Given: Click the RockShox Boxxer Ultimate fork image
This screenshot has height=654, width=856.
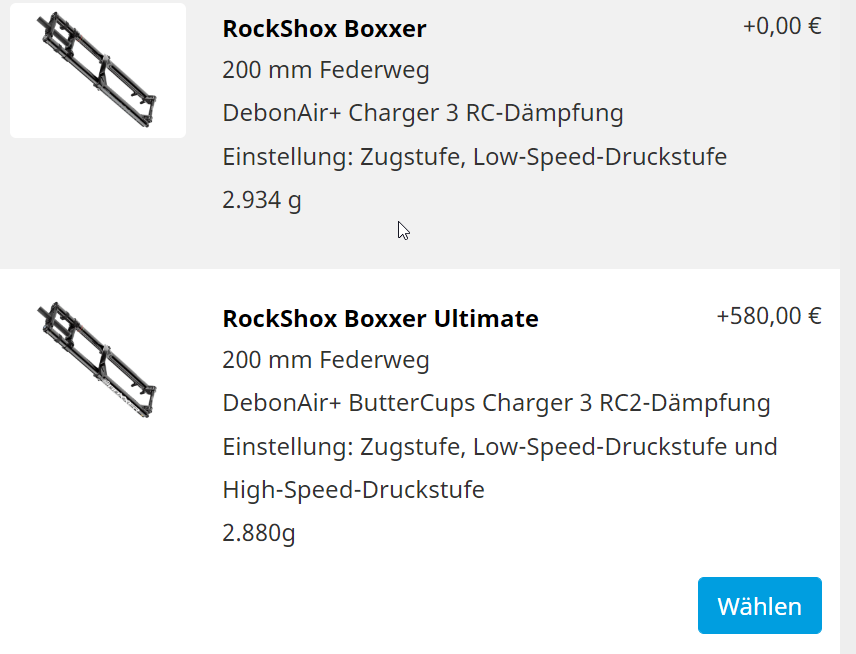Looking at the screenshot, I should point(98,358).
